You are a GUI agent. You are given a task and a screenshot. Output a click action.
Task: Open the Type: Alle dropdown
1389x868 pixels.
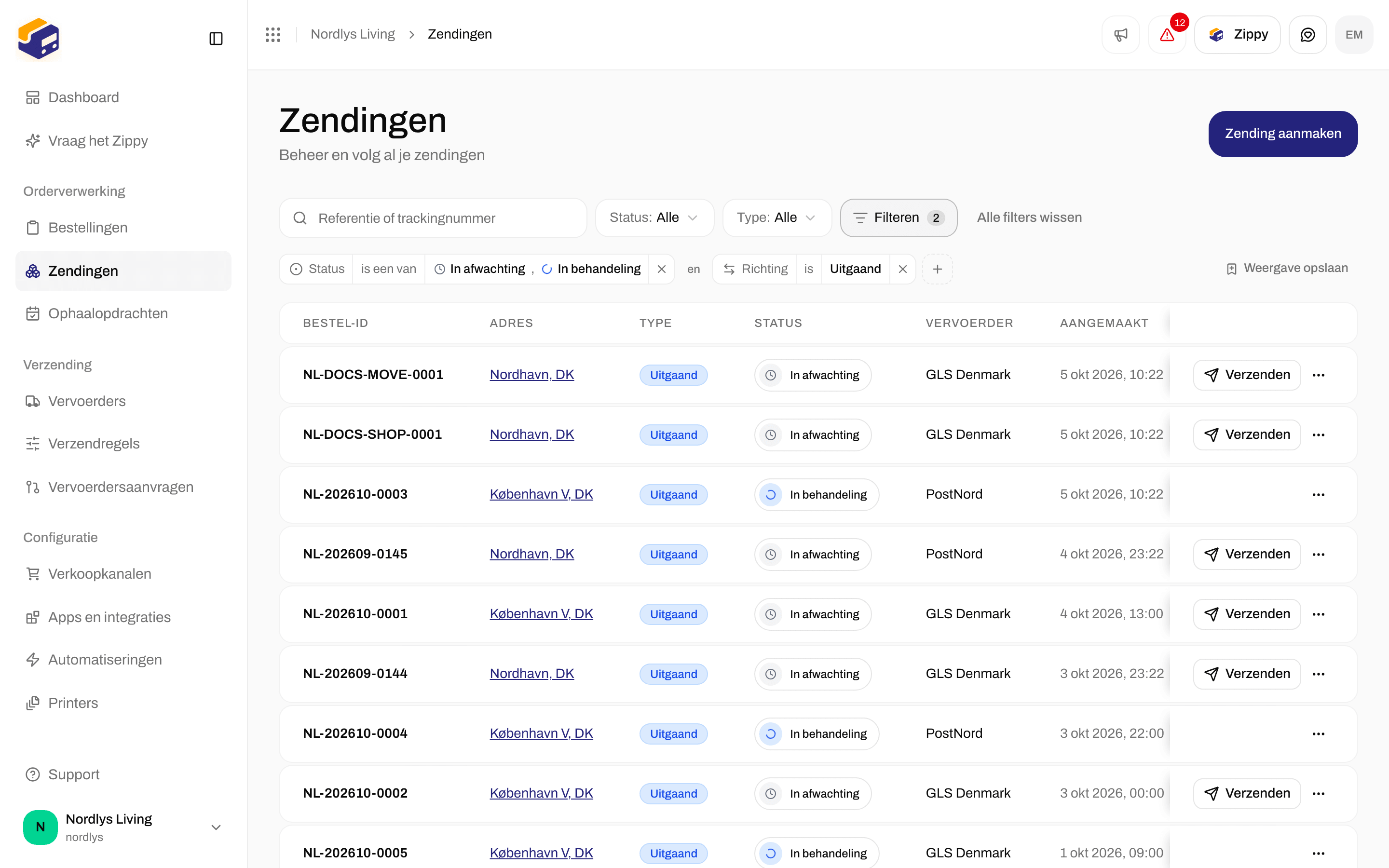[776, 217]
